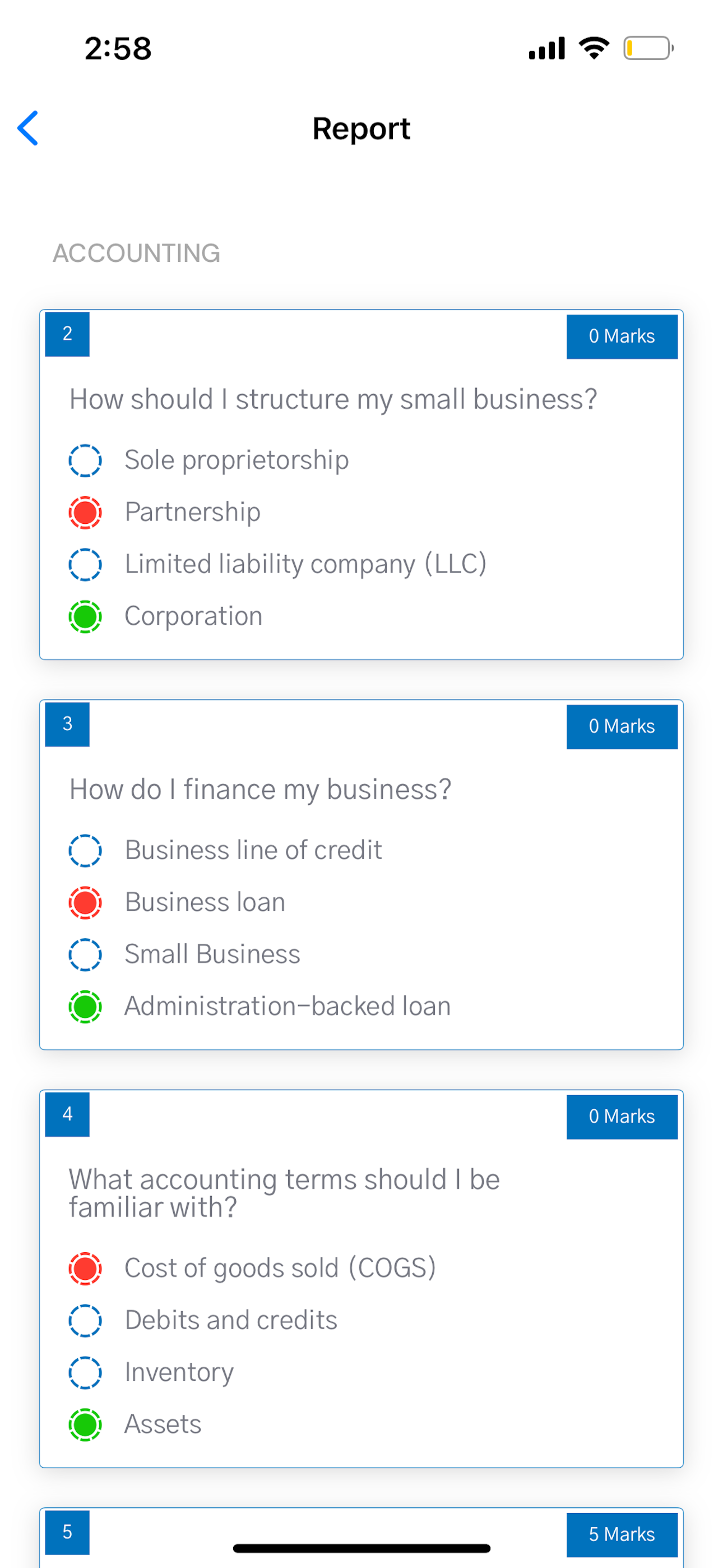723x1568 pixels.
Task: Tap the question 3 number badge
Action: (68, 725)
